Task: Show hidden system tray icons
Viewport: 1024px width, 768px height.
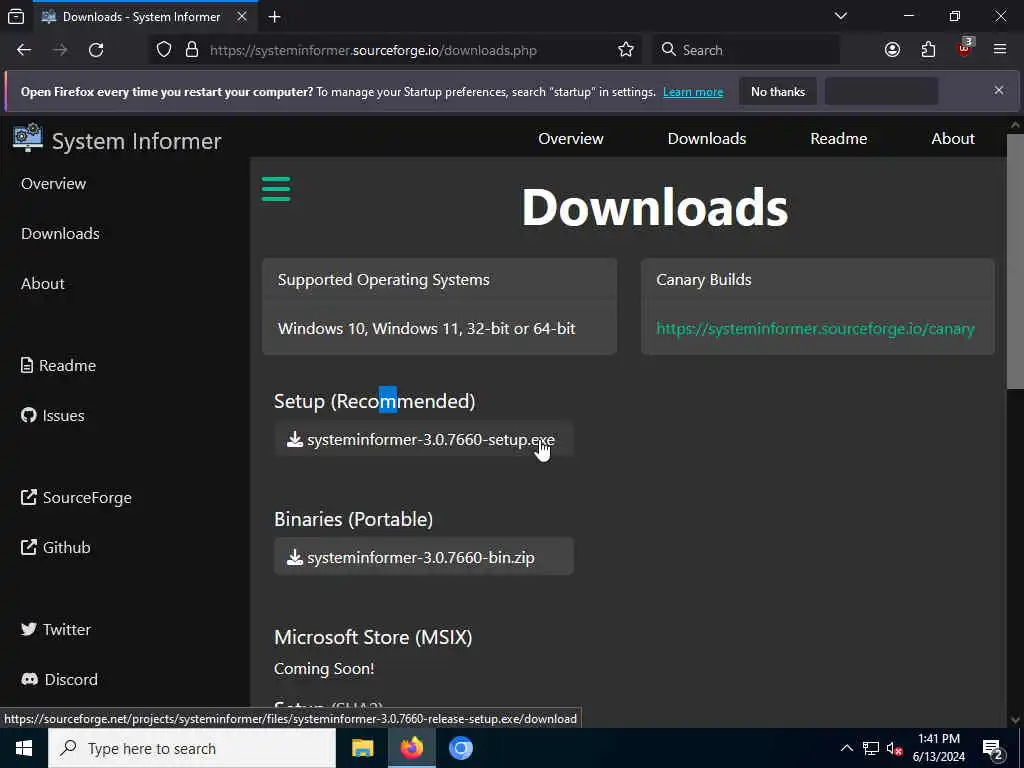Action: 846,748
